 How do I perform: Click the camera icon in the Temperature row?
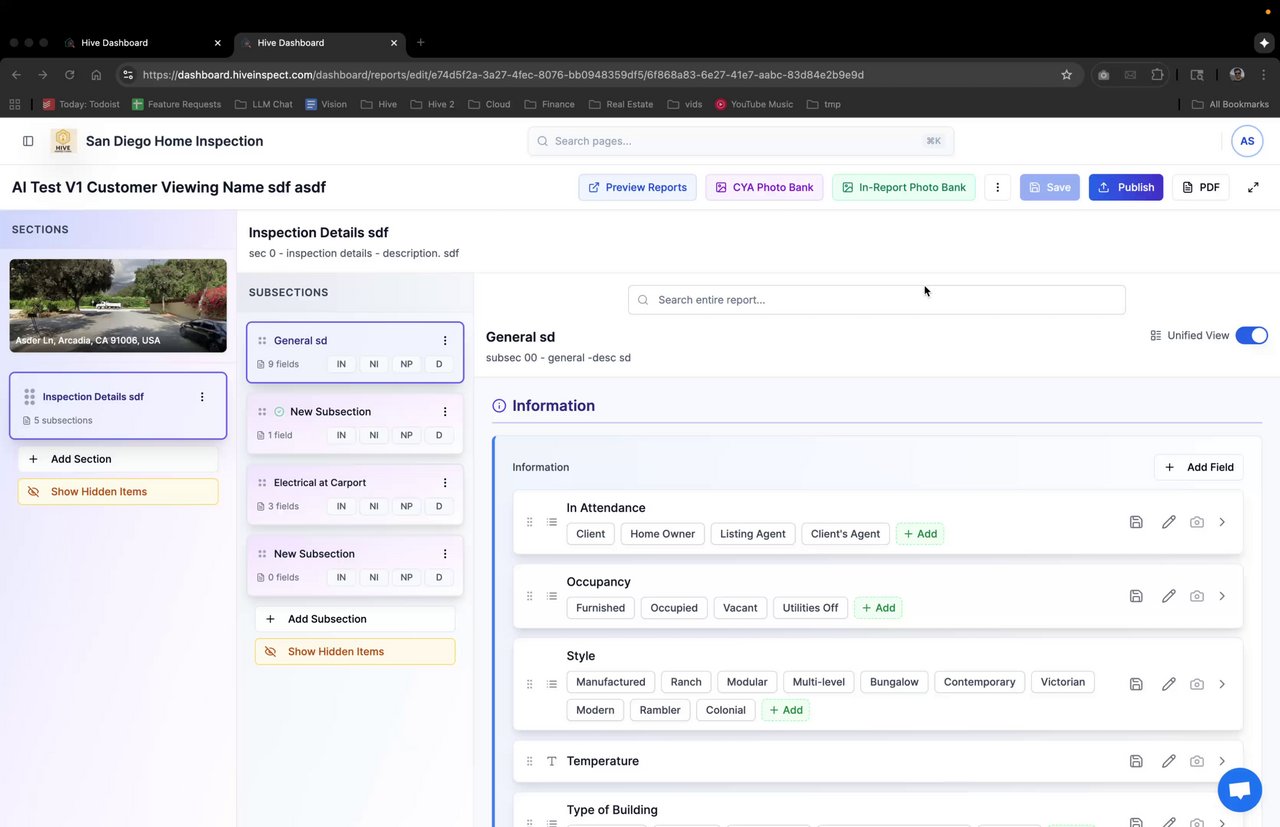point(1197,761)
